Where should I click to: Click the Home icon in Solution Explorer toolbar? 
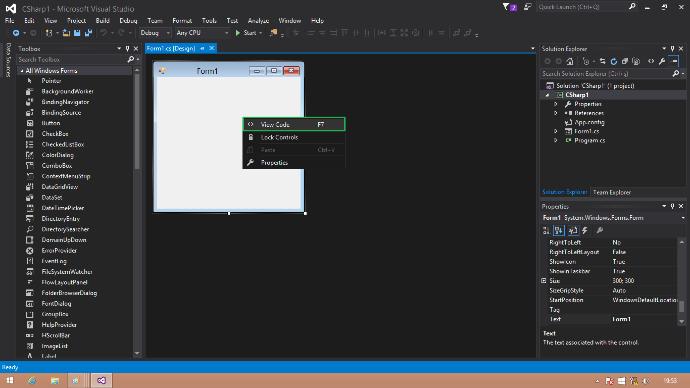pos(570,62)
